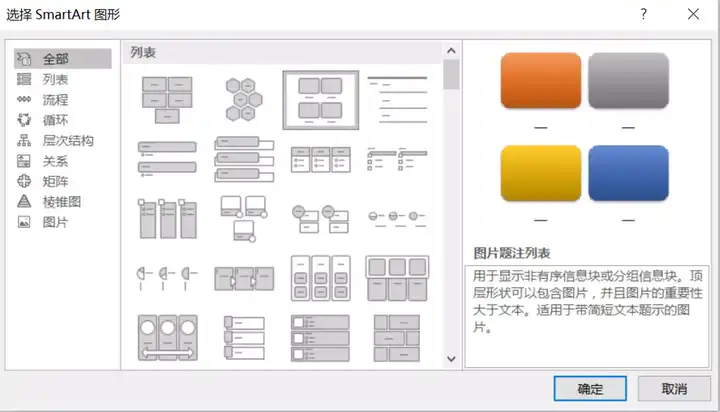Viewport: 720px width, 412px height.
Task: Choose the alternating hexagons layout
Action: click(244, 100)
